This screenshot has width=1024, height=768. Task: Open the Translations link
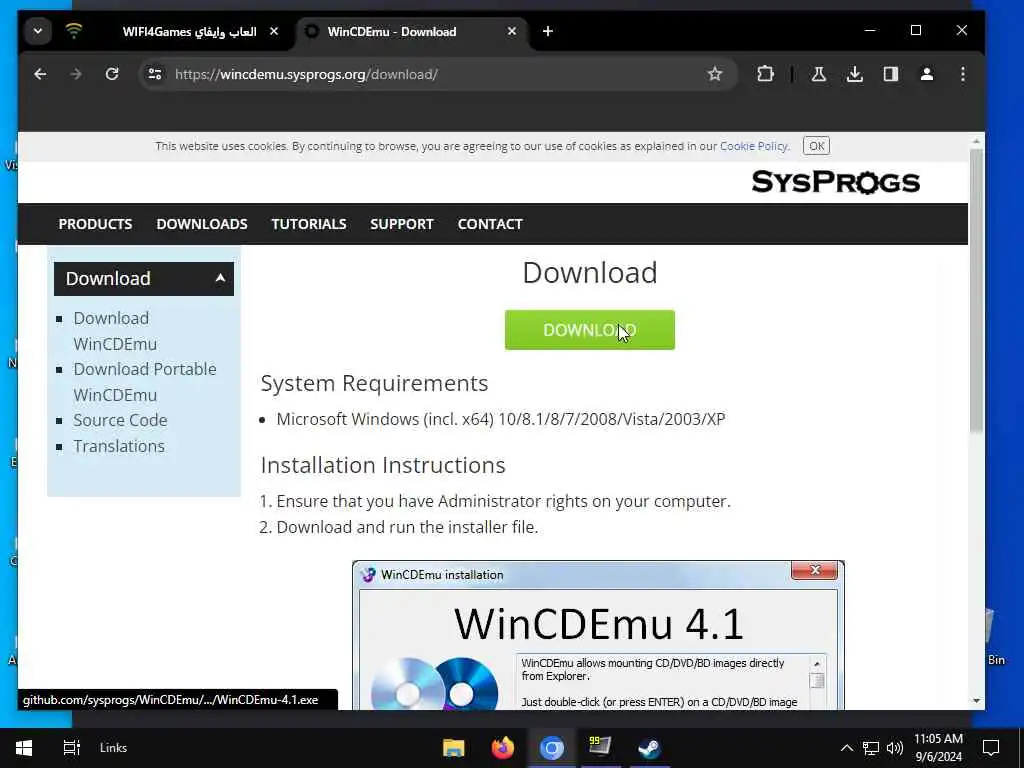pyautogui.click(x=119, y=446)
